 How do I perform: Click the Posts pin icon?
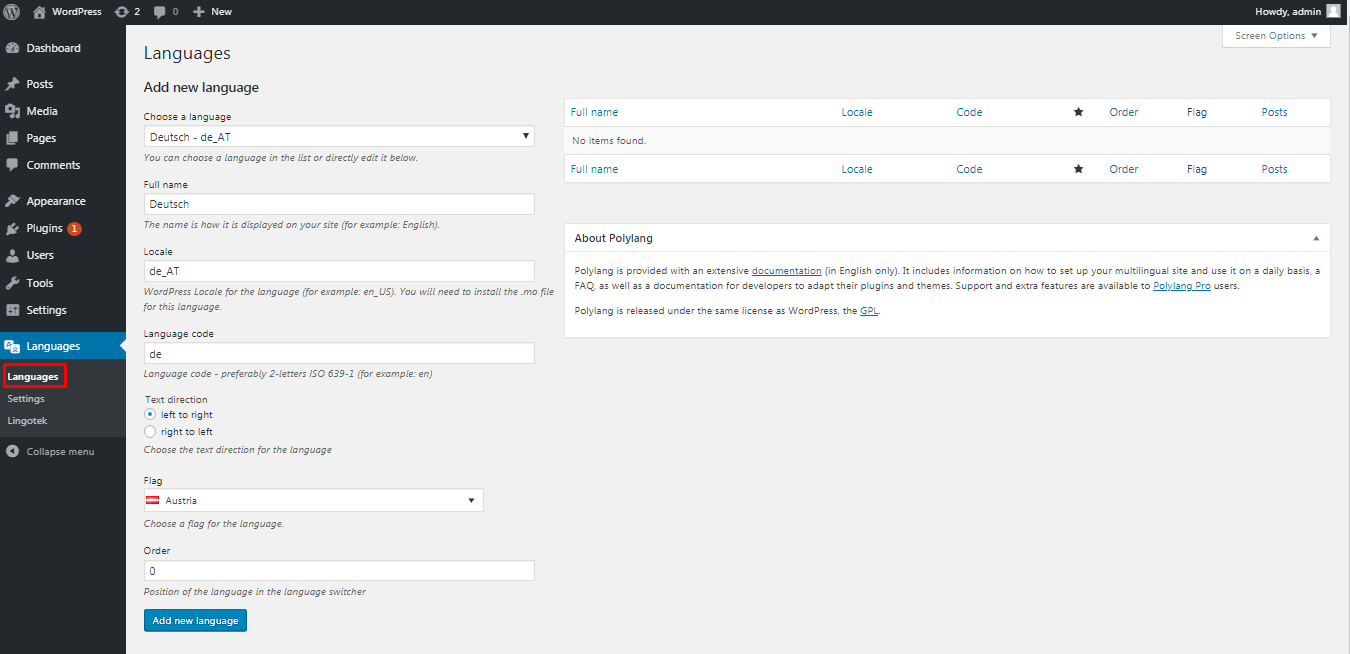(x=13, y=84)
